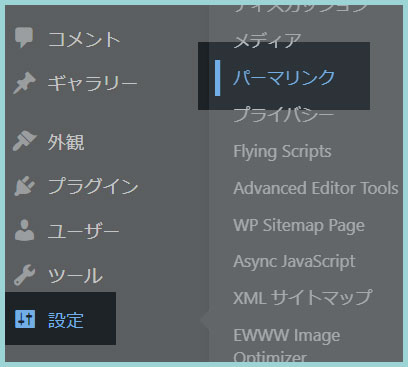Open the プラグイン menu
408x367 pixels.
93,186
